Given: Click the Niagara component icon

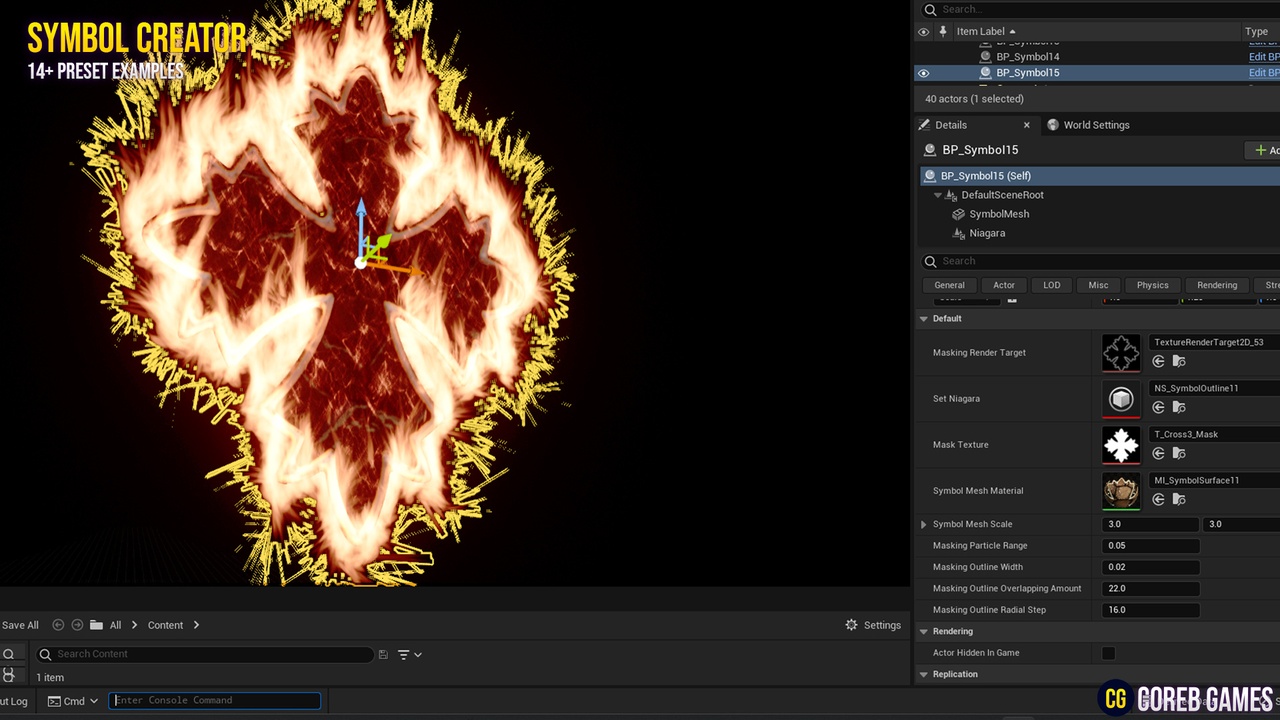Looking at the screenshot, I should coord(959,233).
